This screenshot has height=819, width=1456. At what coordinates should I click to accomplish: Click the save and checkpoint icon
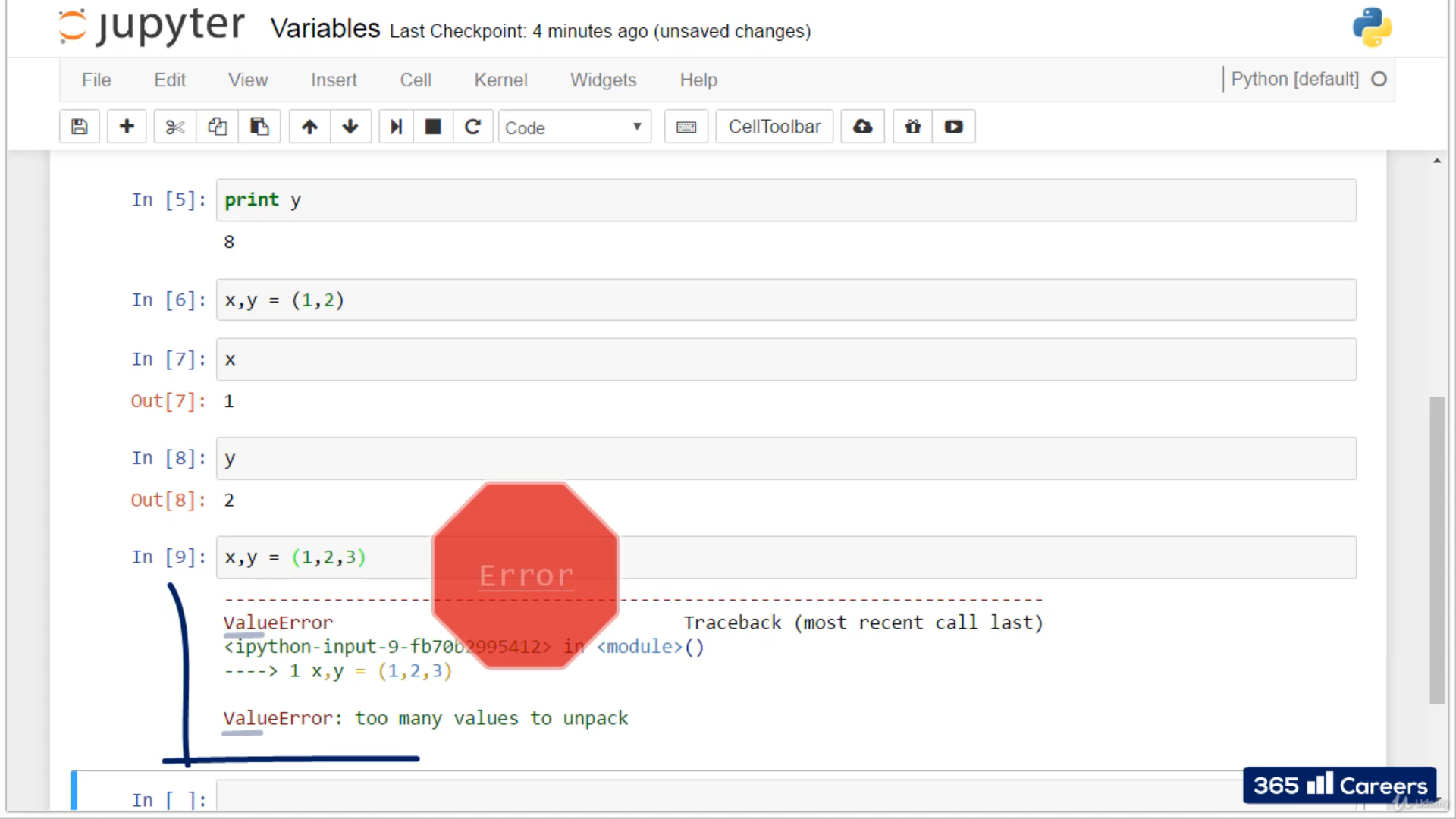tap(80, 127)
